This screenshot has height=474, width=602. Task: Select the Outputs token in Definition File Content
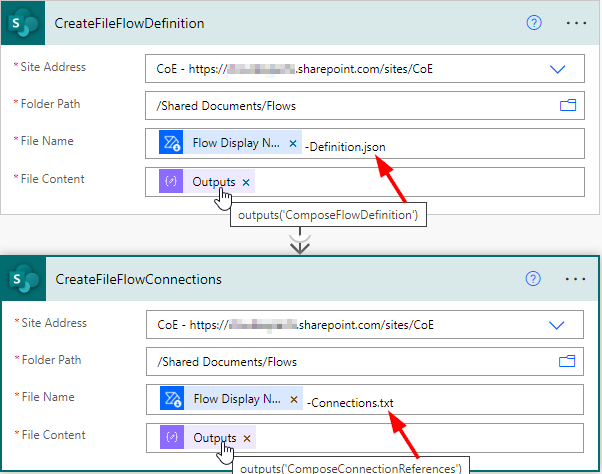coord(213,182)
